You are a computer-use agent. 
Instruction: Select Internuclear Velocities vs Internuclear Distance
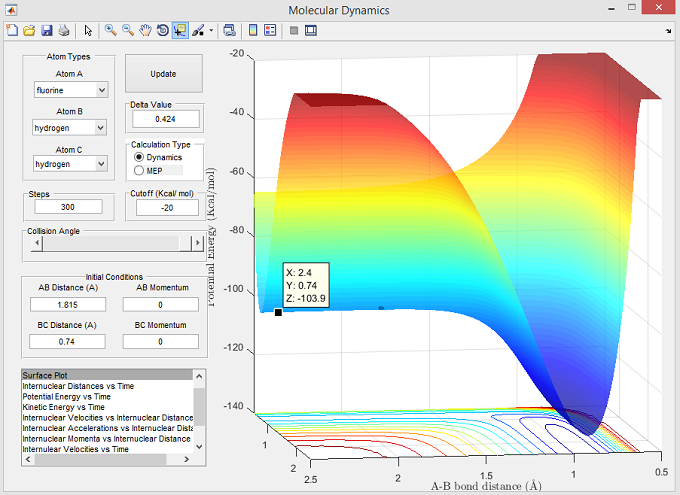pyautogui.click(x=108, y=418)
